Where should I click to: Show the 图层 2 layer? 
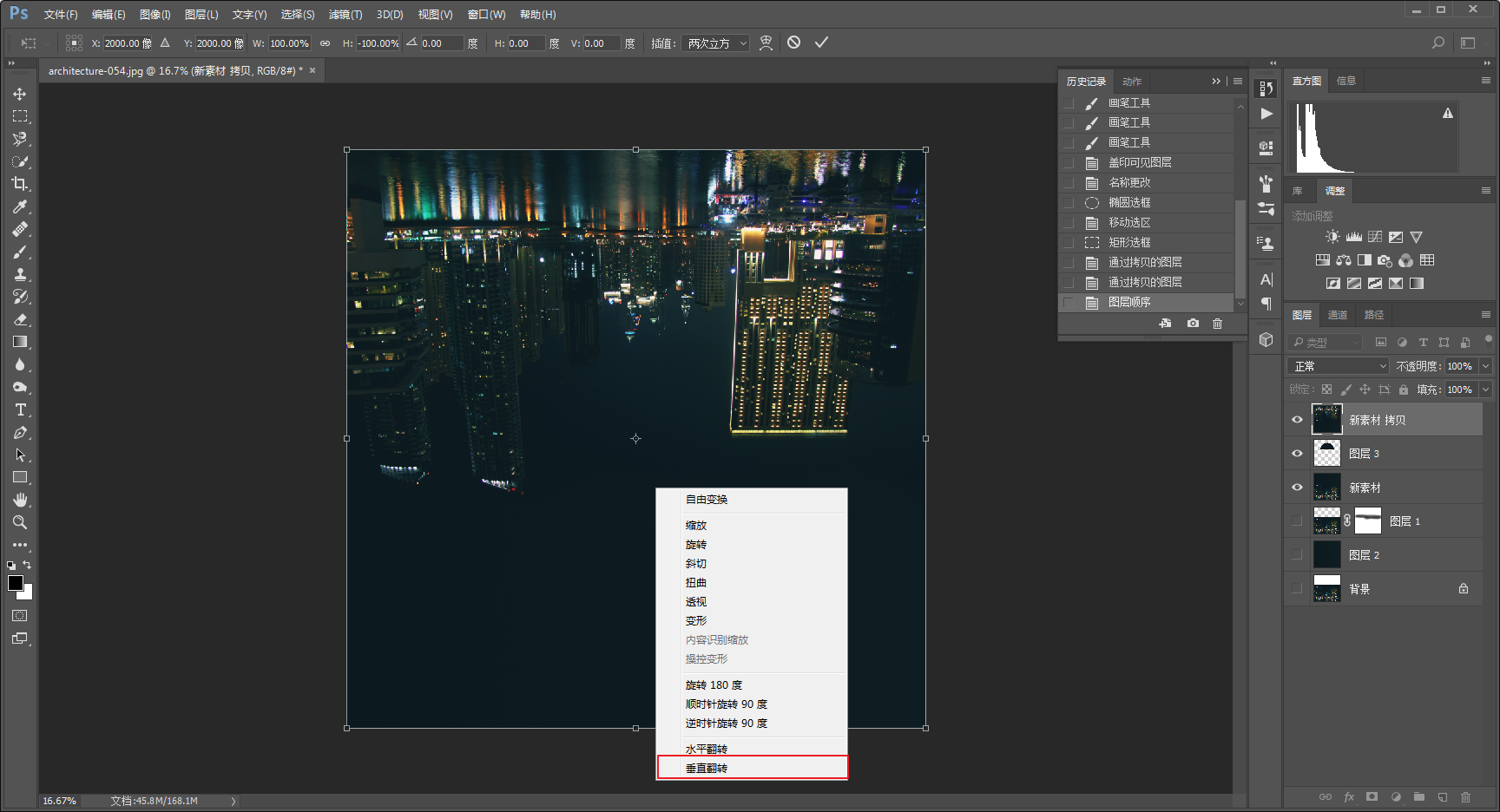[x=1297, y=555]
